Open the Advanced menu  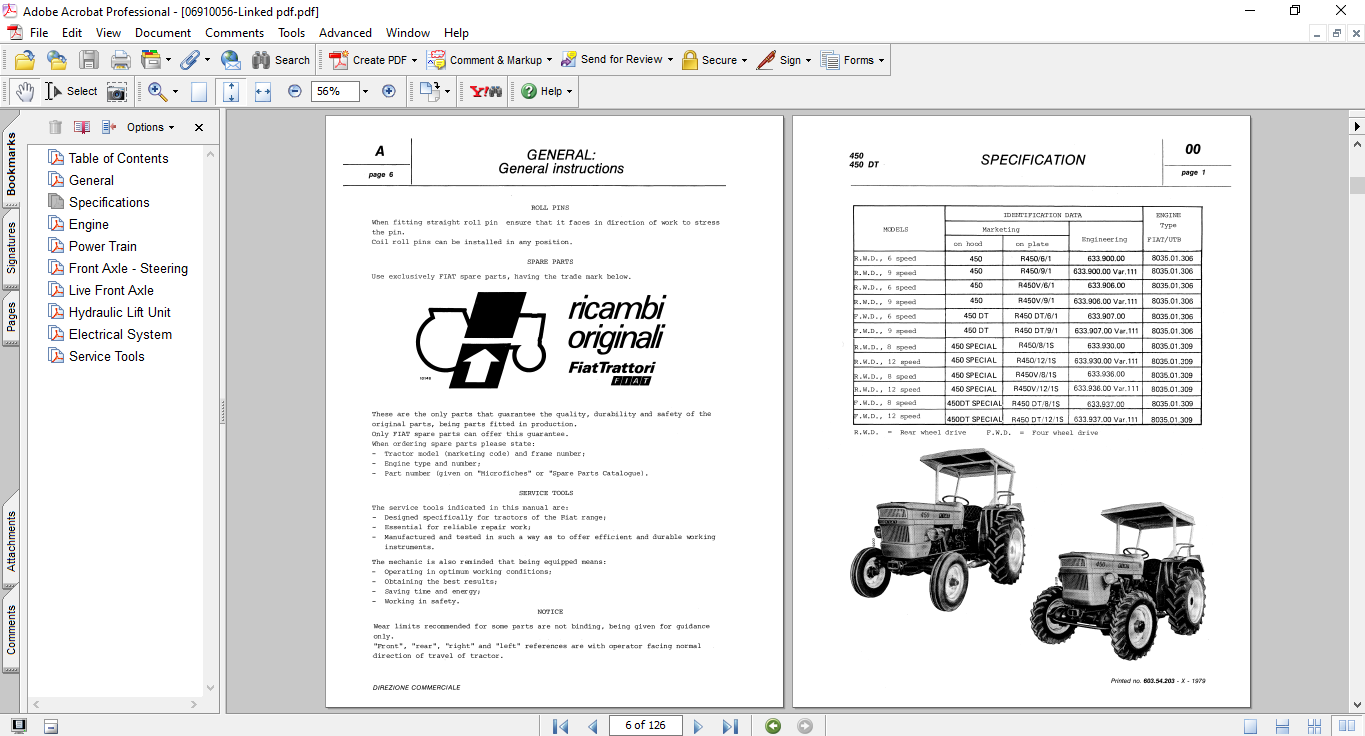[345, 33]
